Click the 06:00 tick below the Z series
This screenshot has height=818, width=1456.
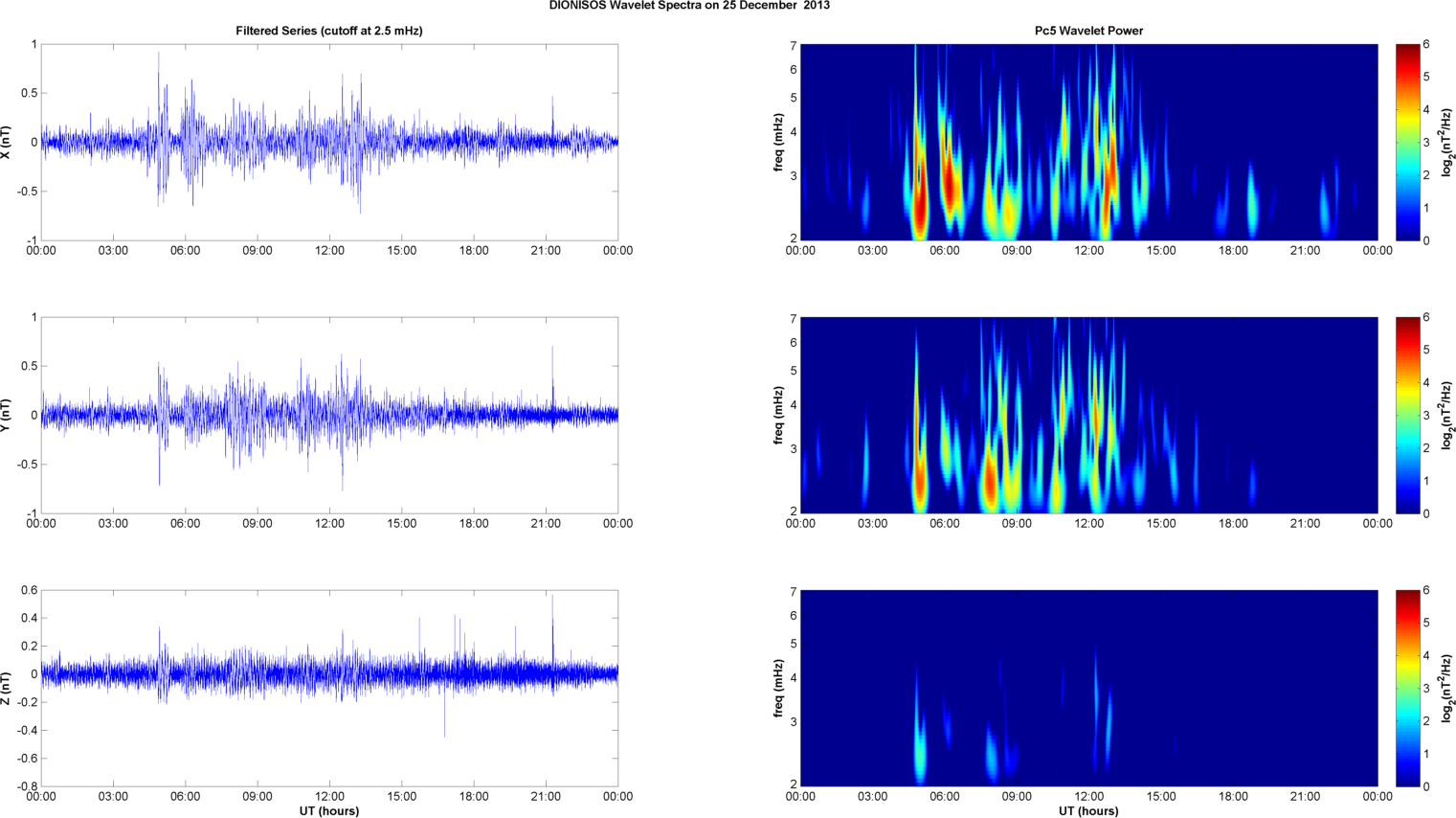point(185,797)
